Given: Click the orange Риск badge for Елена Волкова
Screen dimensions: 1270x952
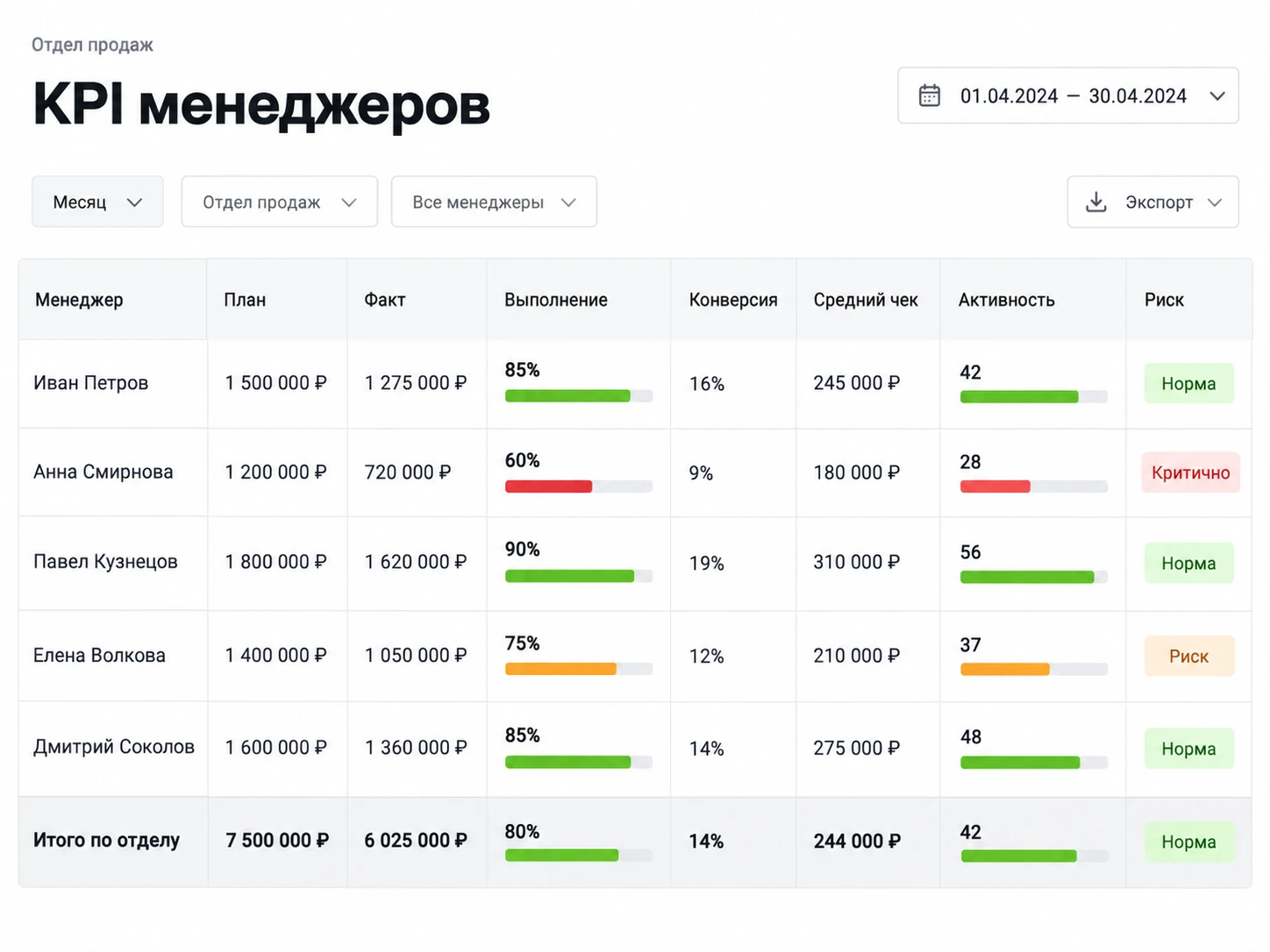Looking at the screenshot, I should click(1189, 656).
